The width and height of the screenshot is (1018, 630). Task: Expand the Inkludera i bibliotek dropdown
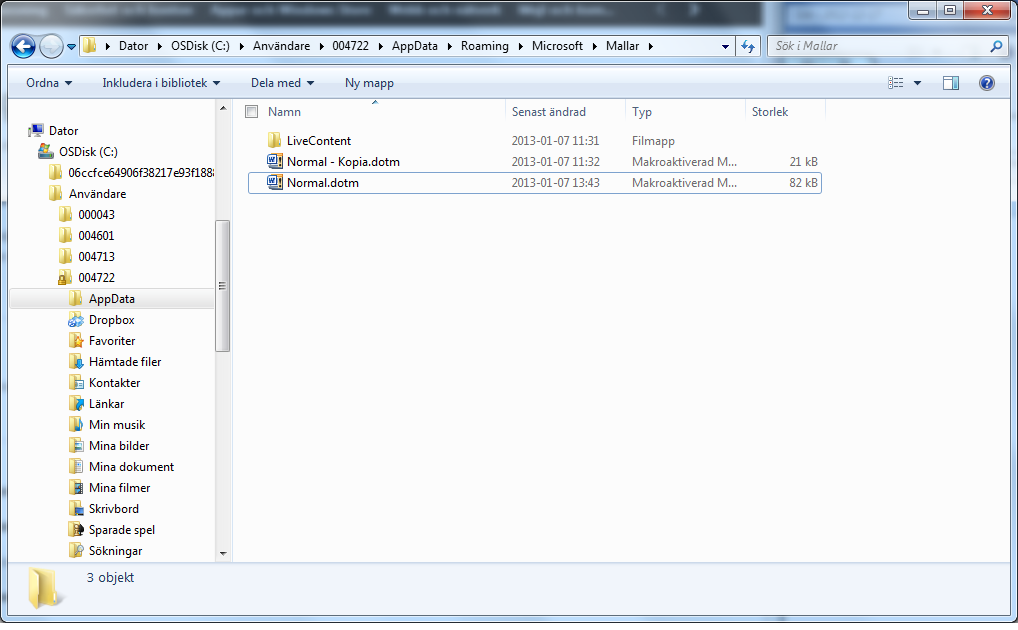click(161, 83)
